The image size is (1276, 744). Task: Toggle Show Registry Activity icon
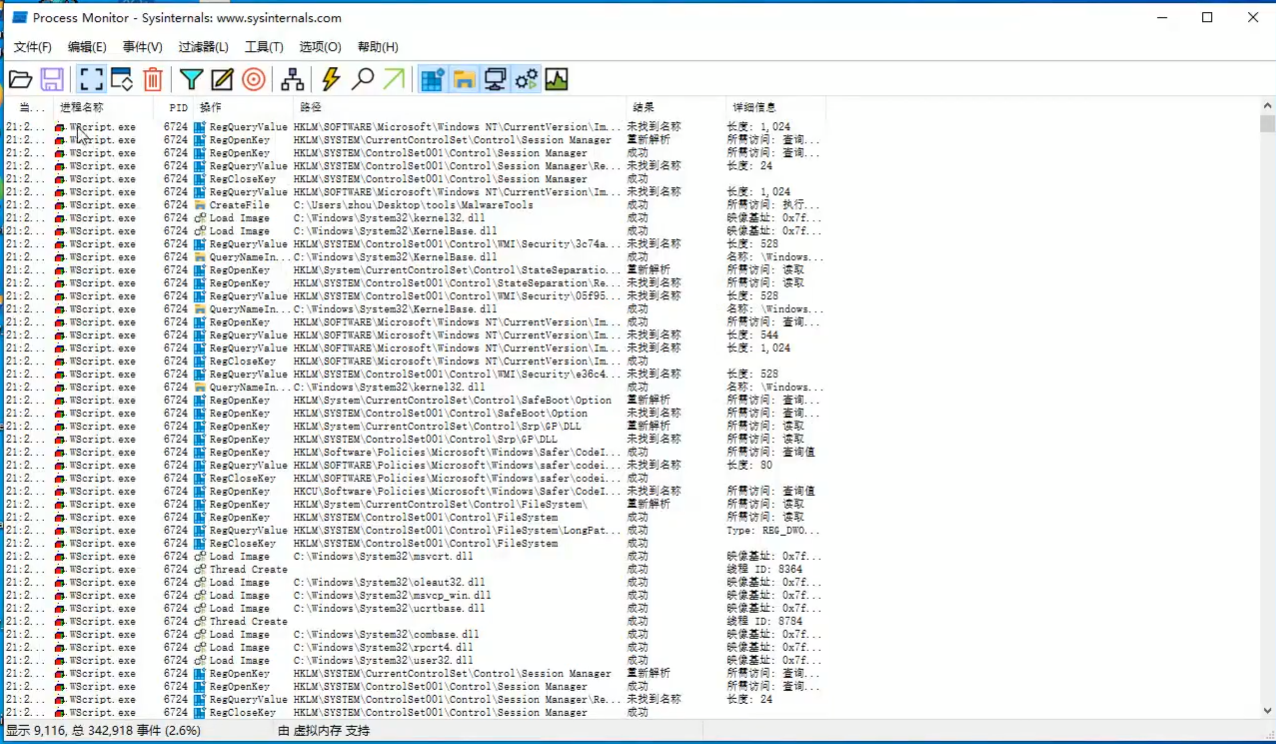tap(432, 79)
